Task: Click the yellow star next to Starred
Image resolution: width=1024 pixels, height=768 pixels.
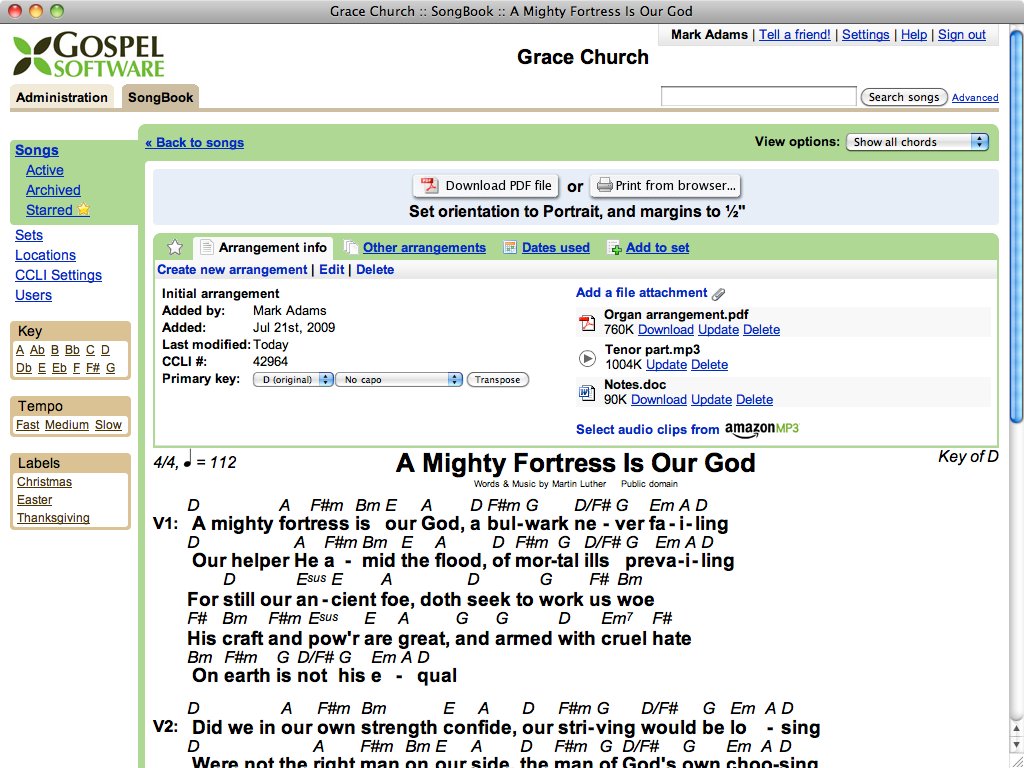Action: click(x=84, y=210)
